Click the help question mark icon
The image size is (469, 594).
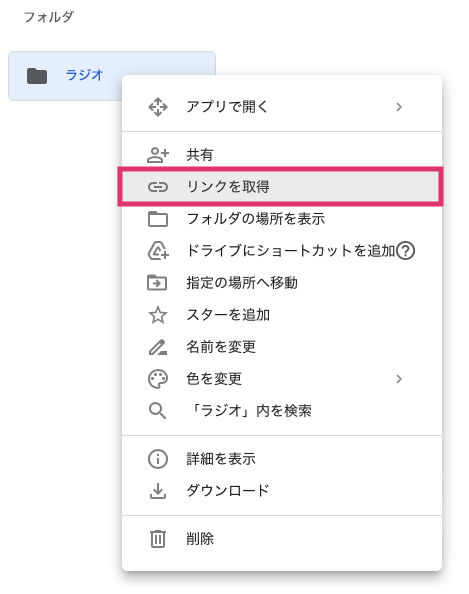coord(405,251)
